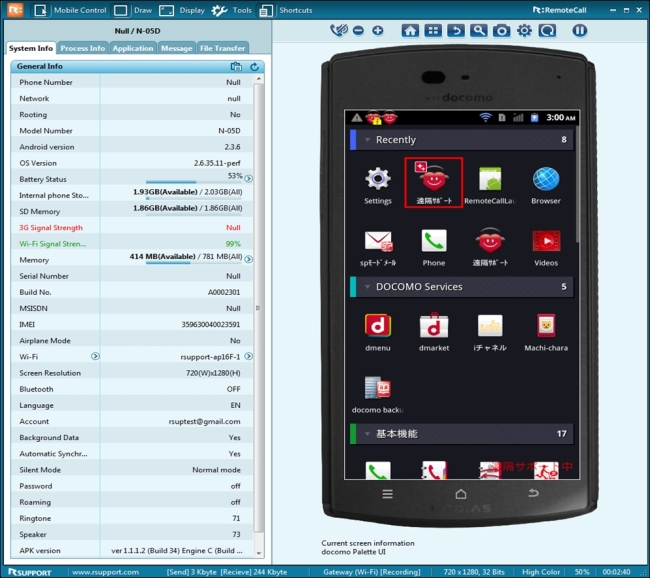The image size is (650, 578).
Task: Open iチャネル app icon
Action: 490,333
